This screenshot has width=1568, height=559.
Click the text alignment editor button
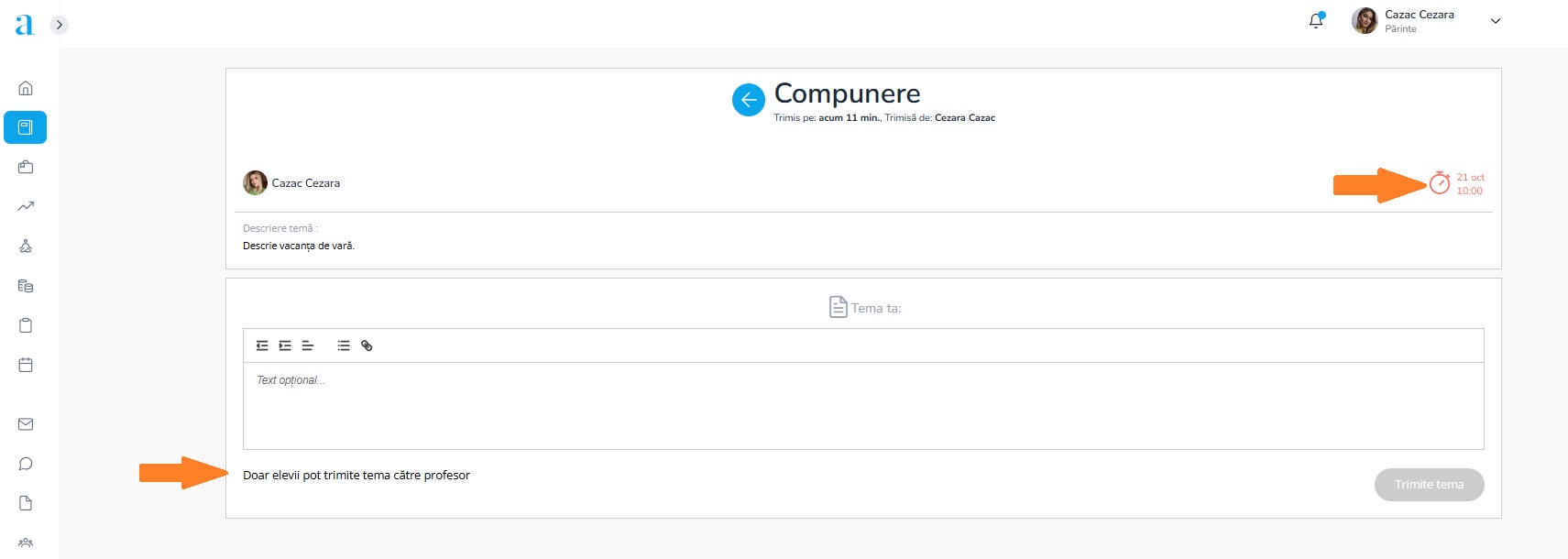tap(308, 345)
